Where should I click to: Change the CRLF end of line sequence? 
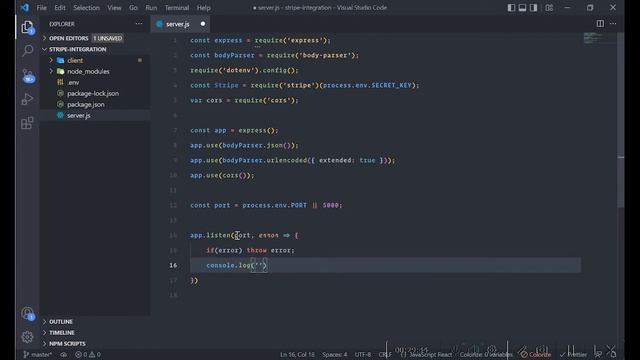[x=385, y=354]
